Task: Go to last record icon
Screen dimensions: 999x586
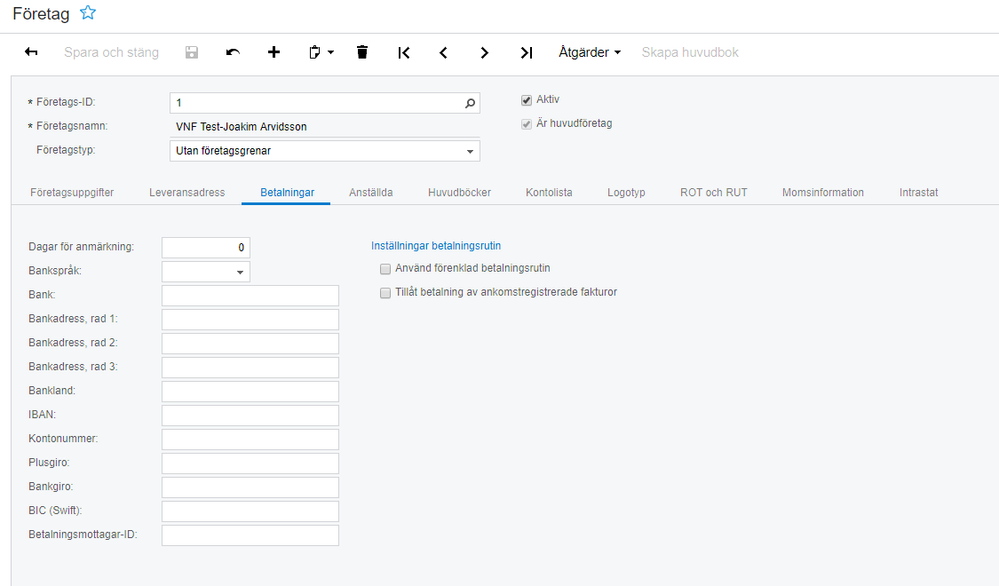Action: click(526, 52)
